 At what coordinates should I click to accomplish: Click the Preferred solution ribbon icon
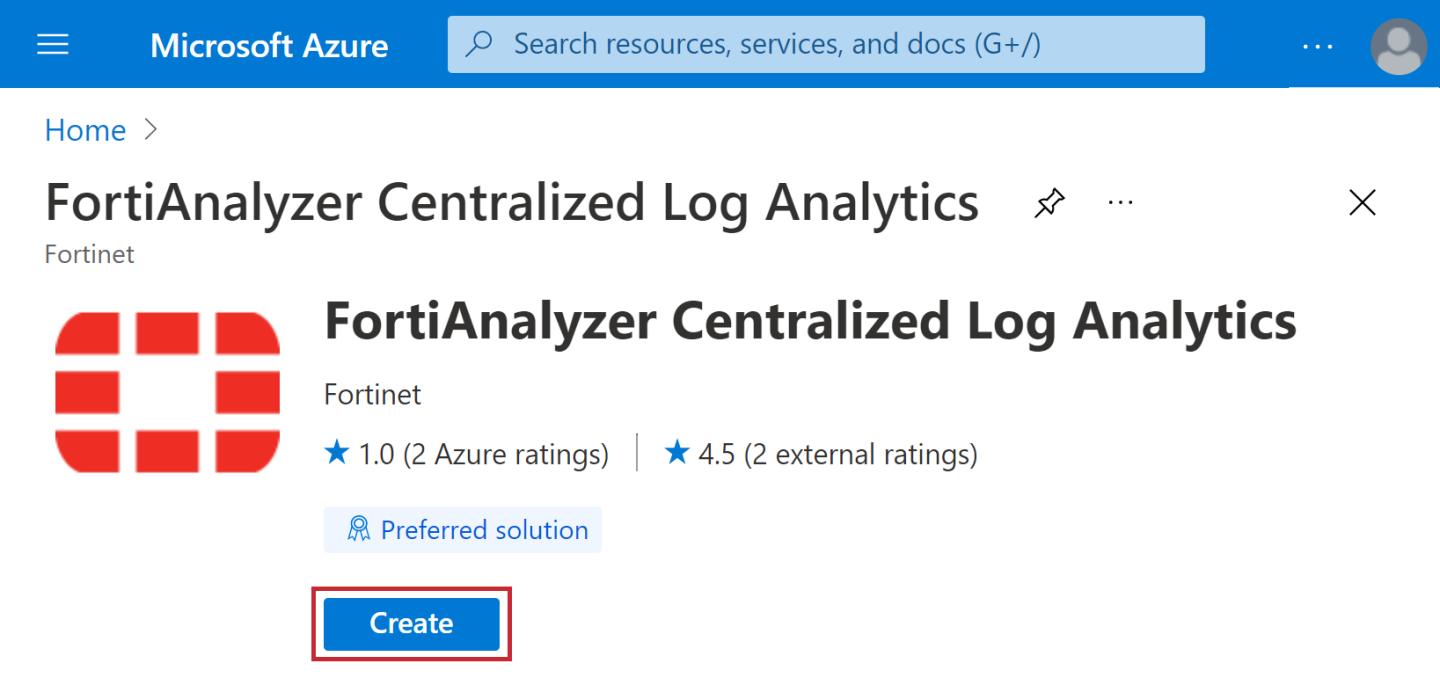358,529
